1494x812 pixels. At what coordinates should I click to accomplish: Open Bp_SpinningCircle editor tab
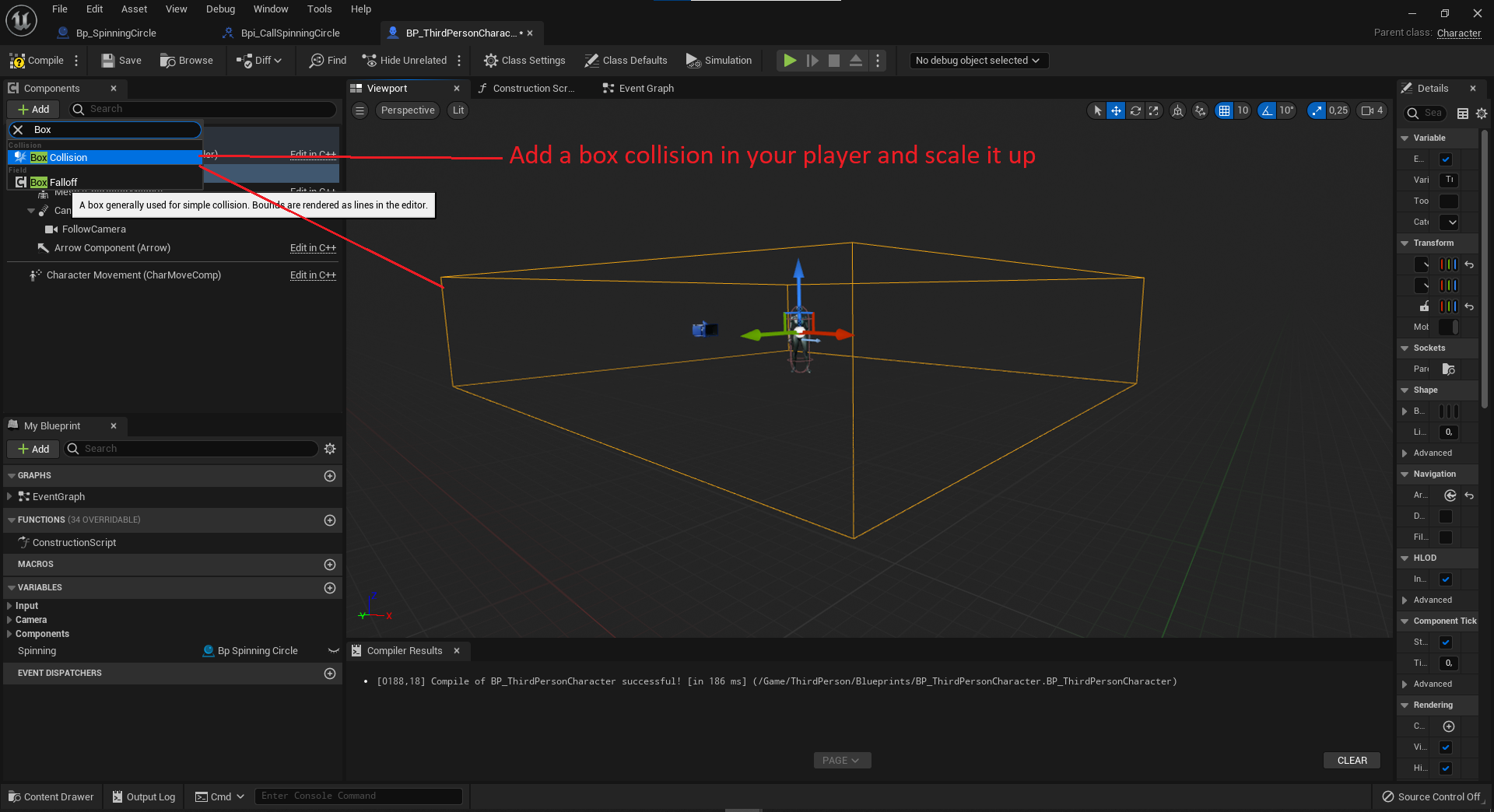107,33
